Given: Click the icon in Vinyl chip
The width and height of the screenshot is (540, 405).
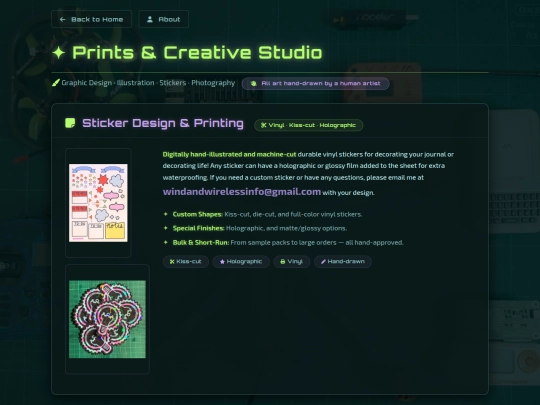Looking at the screenshot, I should click(283, 262).
